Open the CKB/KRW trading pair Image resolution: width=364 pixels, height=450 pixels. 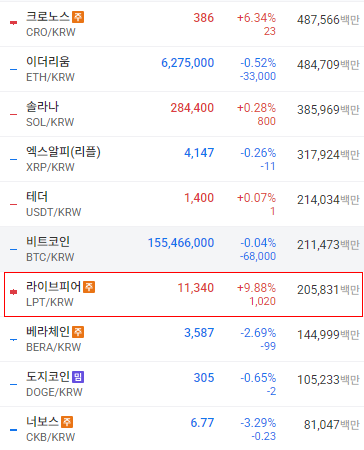(x=51, y=437)
